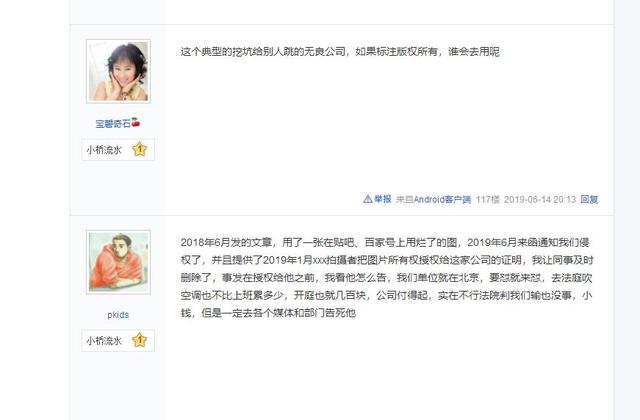
Task: Report the post using 举报 text
Action: pyautogui.click(x=383, y=199)
